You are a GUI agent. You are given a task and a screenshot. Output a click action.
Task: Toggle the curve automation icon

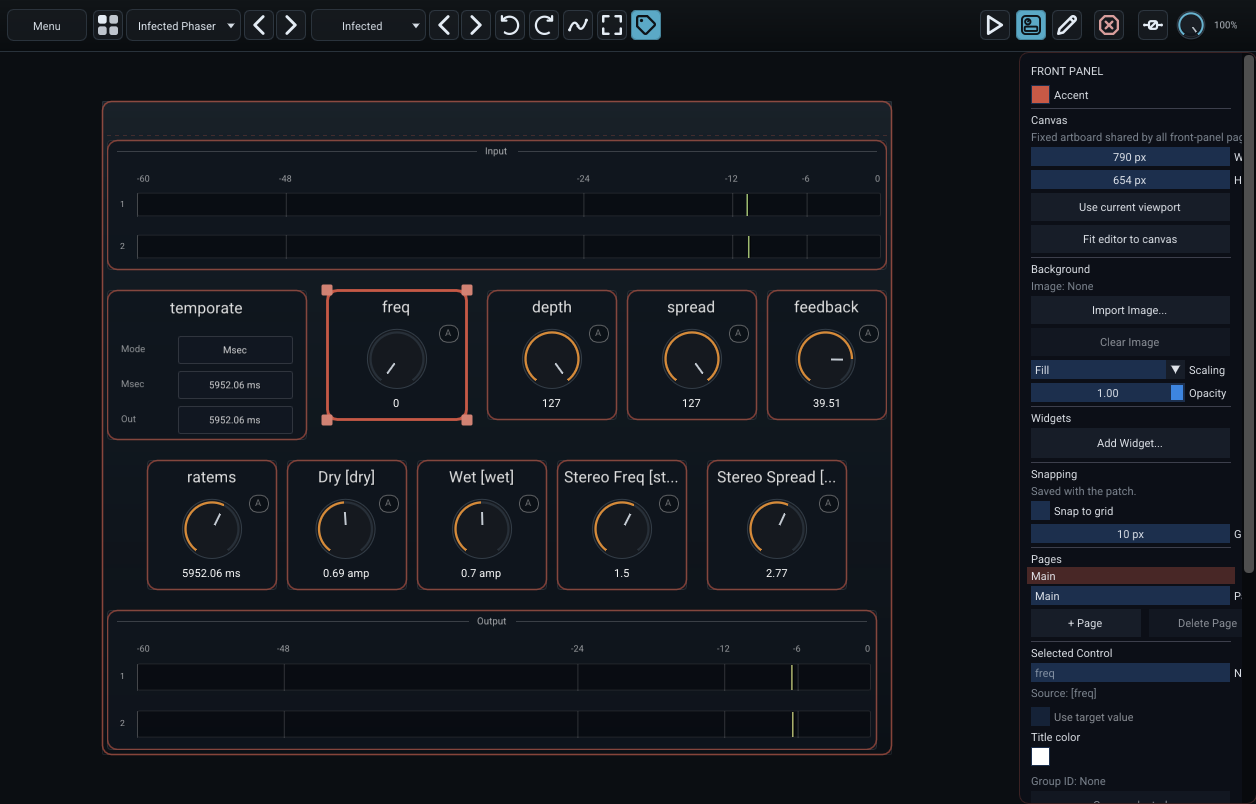pos(578,26)
